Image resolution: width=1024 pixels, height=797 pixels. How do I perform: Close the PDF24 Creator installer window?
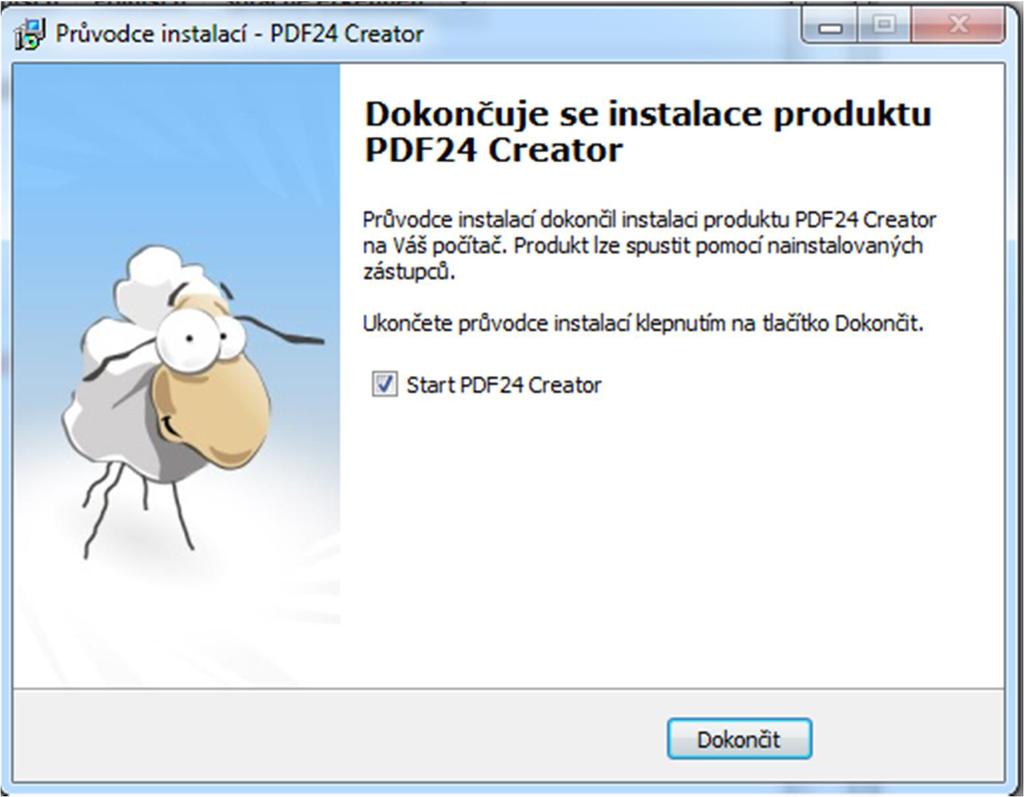(957, 26)
